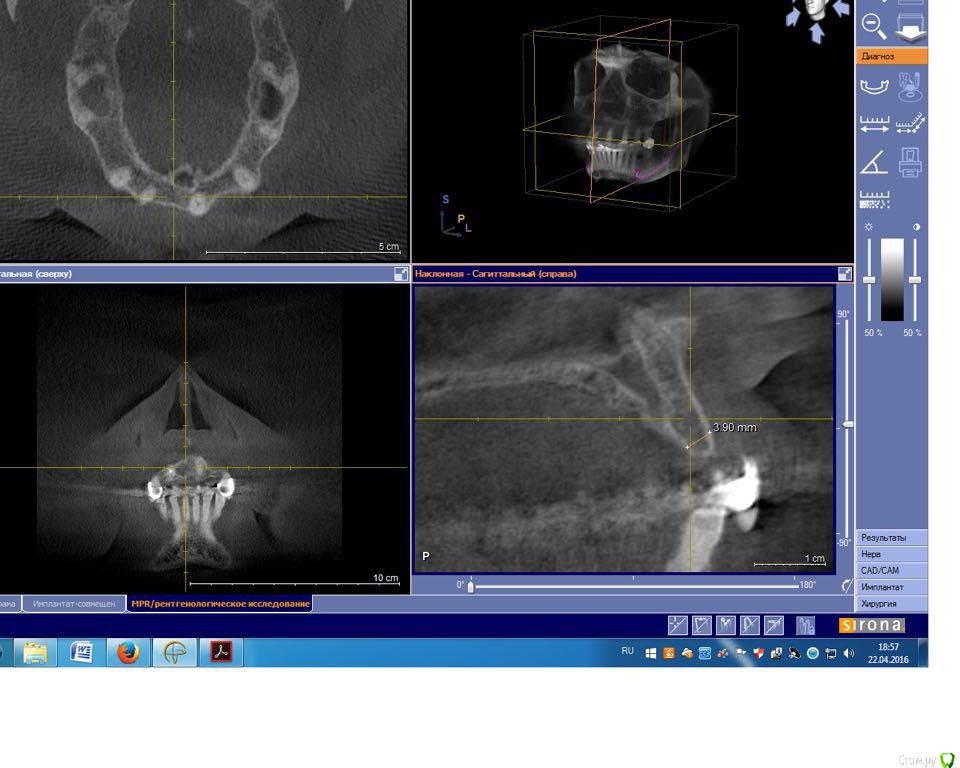Open the Хирургия section button

click(891, 604)
